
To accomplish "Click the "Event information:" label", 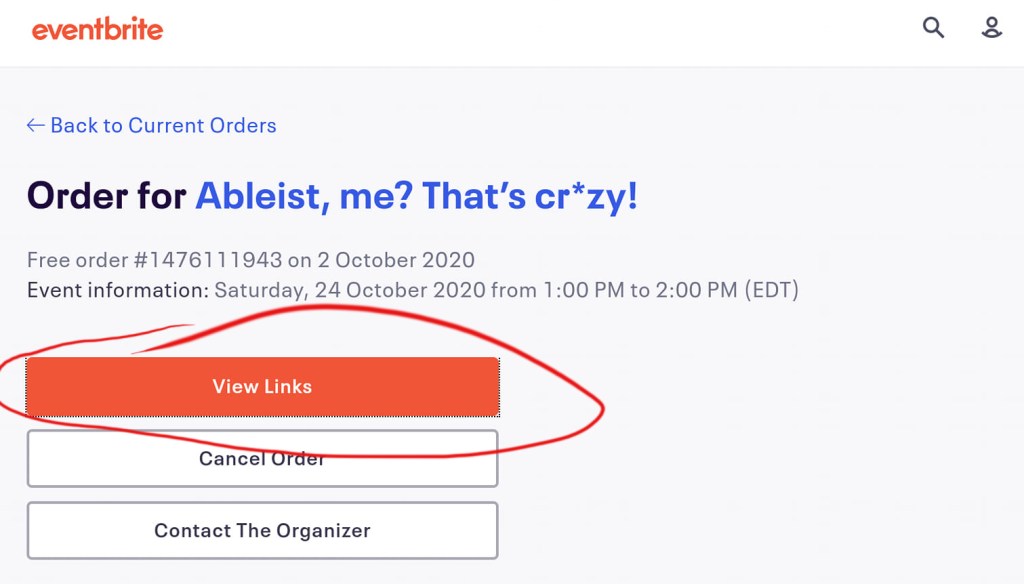I will (x=118, y=291).
